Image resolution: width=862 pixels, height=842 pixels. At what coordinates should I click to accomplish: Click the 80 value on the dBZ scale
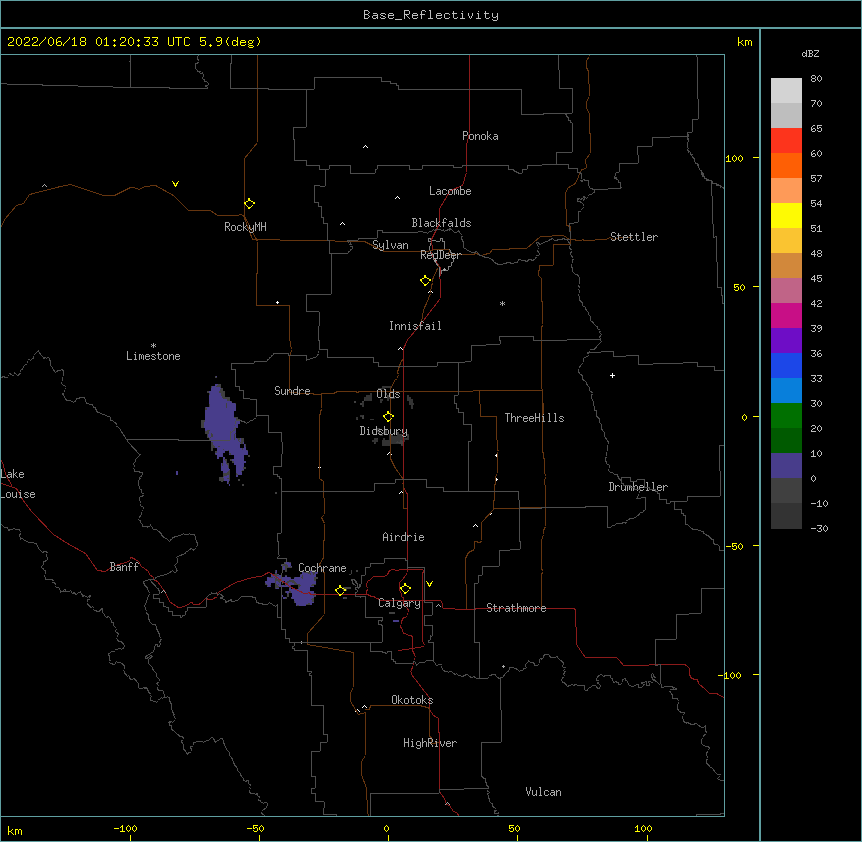pyautogui.click(x=816, y=79)
